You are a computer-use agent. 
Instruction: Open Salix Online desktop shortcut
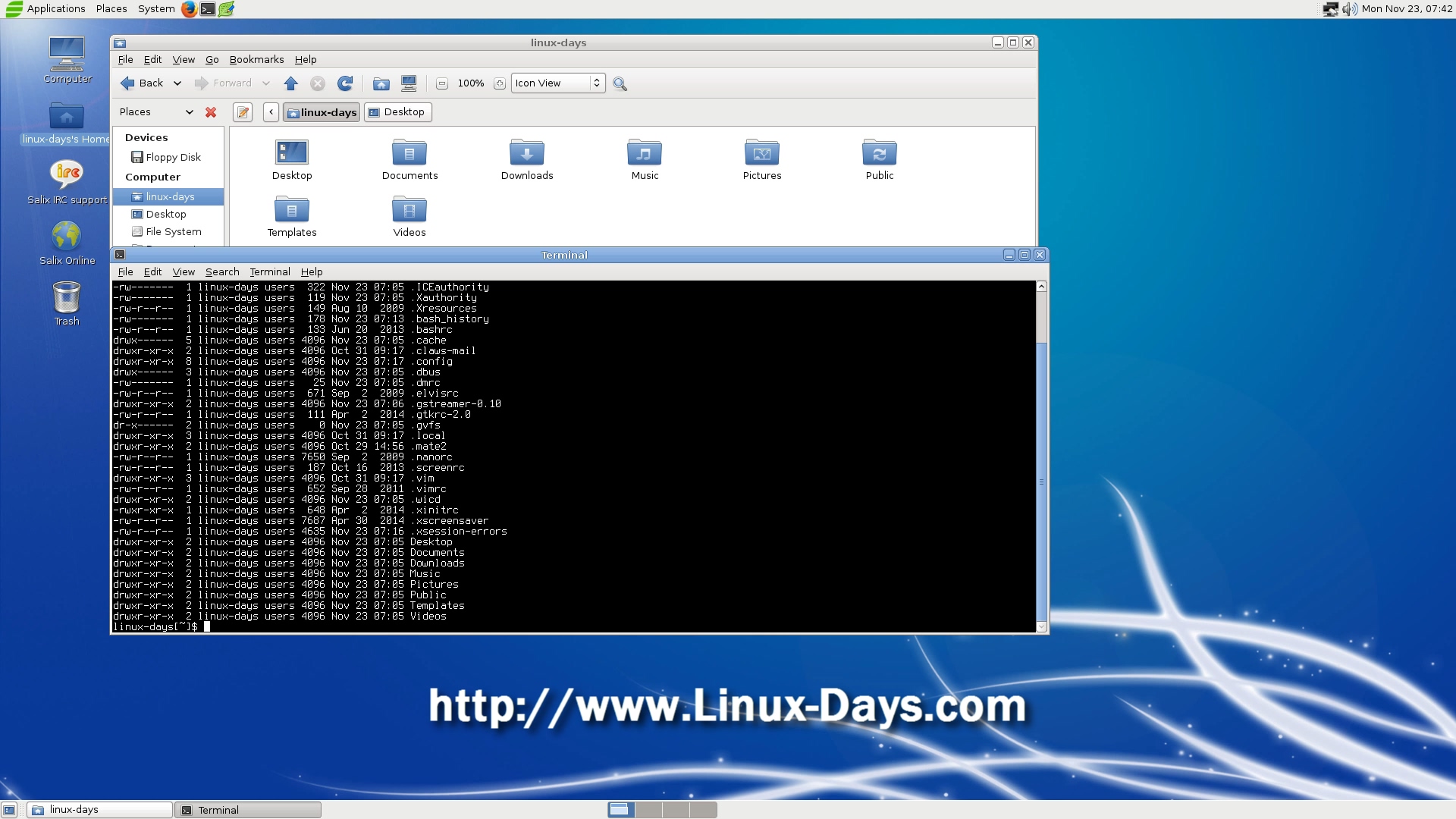[x=67, y=243]
